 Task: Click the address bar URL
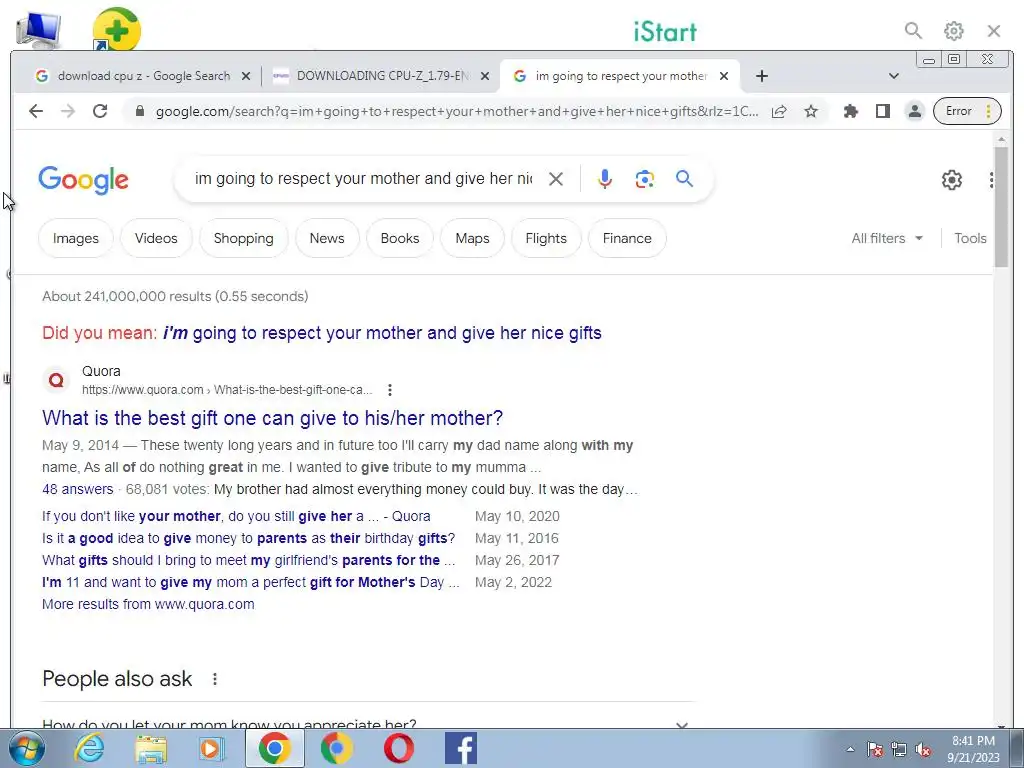click(456, 112)
